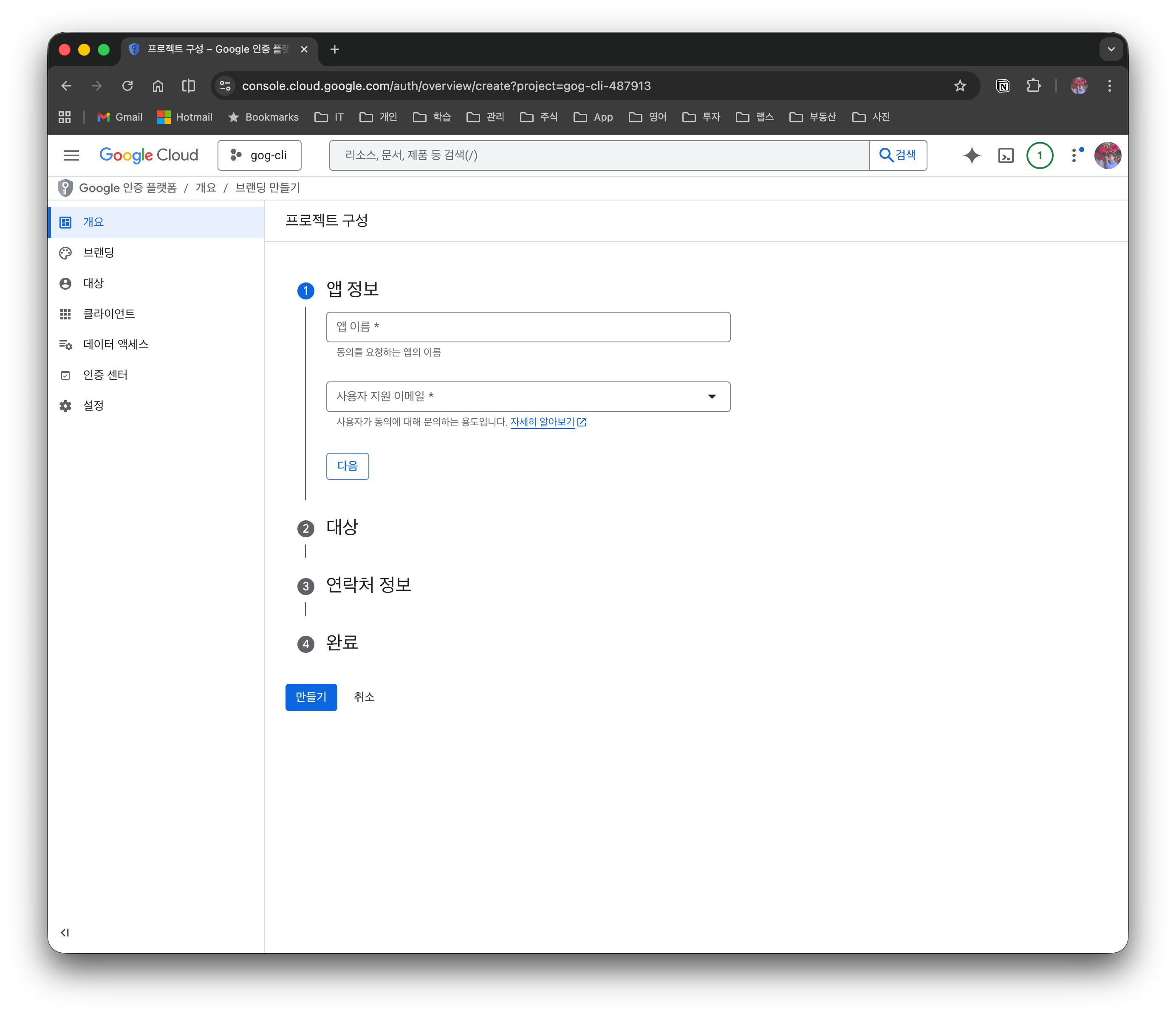The image size is (1176, 1016).
Task: Click the 다음 button
Action: 348,466
